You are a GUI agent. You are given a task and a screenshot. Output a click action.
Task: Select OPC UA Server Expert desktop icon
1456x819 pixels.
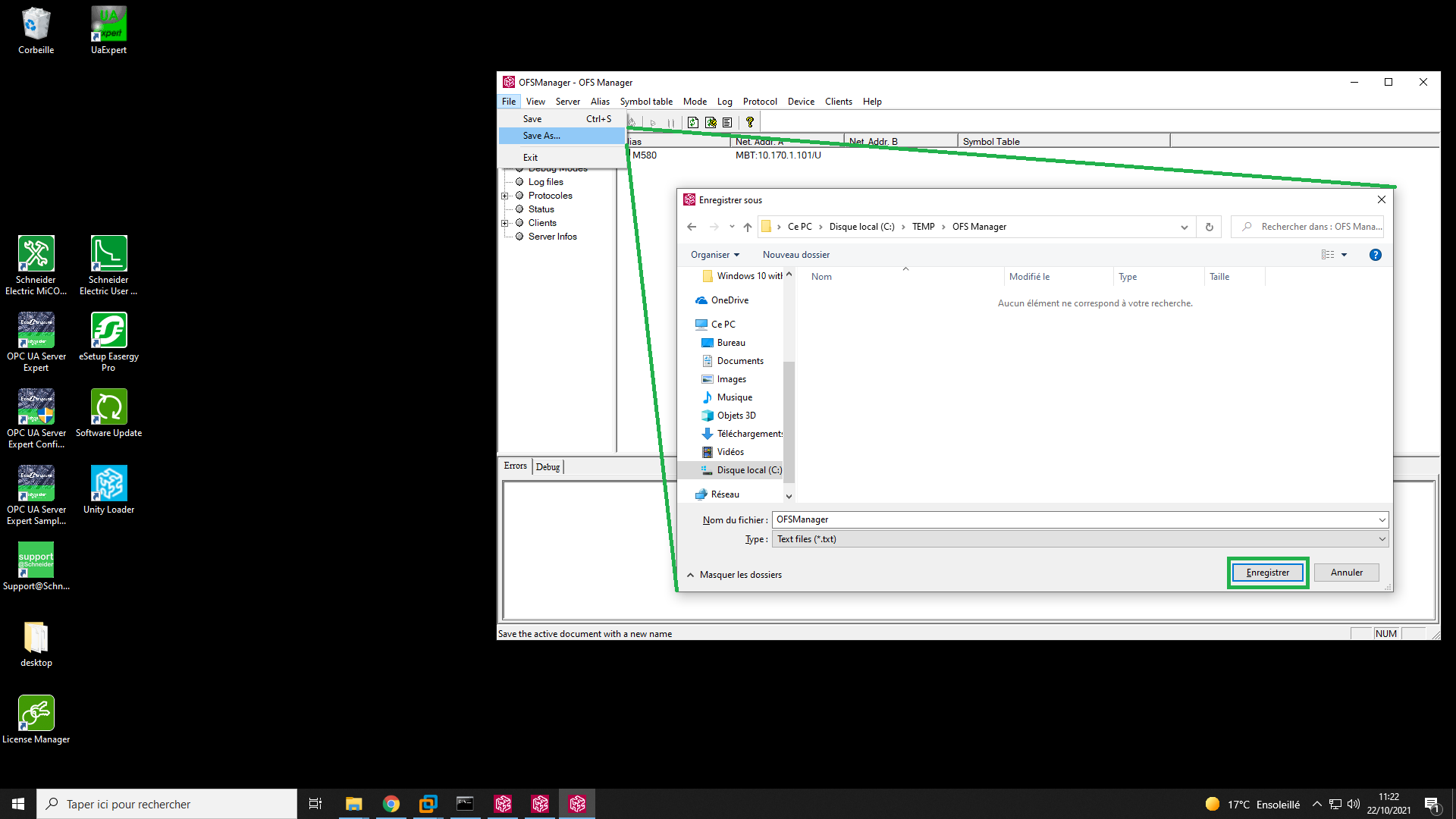[x=36, y=342]
